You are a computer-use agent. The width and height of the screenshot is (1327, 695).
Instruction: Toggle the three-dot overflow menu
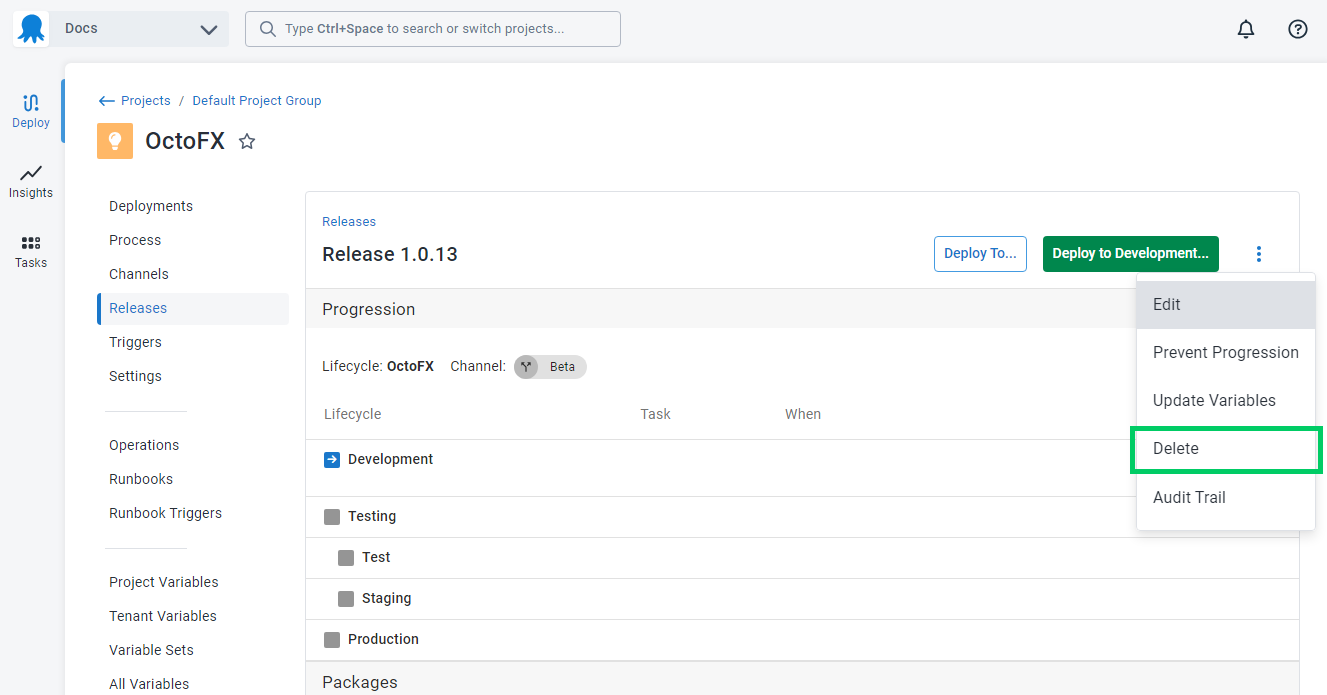[x=1259, y=254]
